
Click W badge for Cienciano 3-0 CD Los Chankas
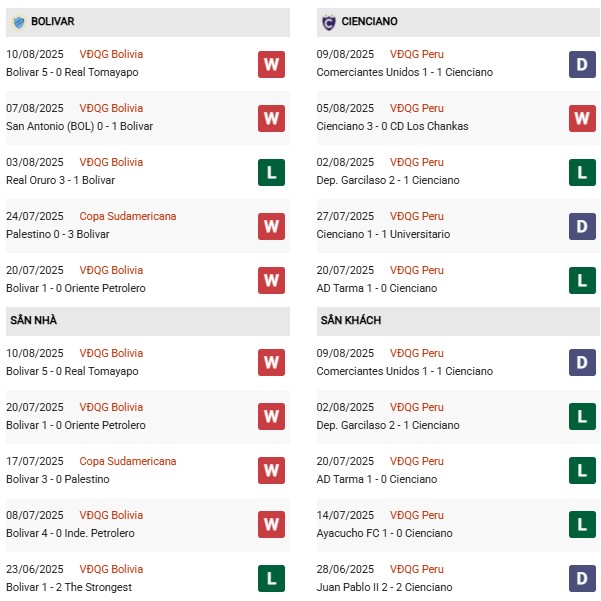pyautogui.click(x=582, y=118)
